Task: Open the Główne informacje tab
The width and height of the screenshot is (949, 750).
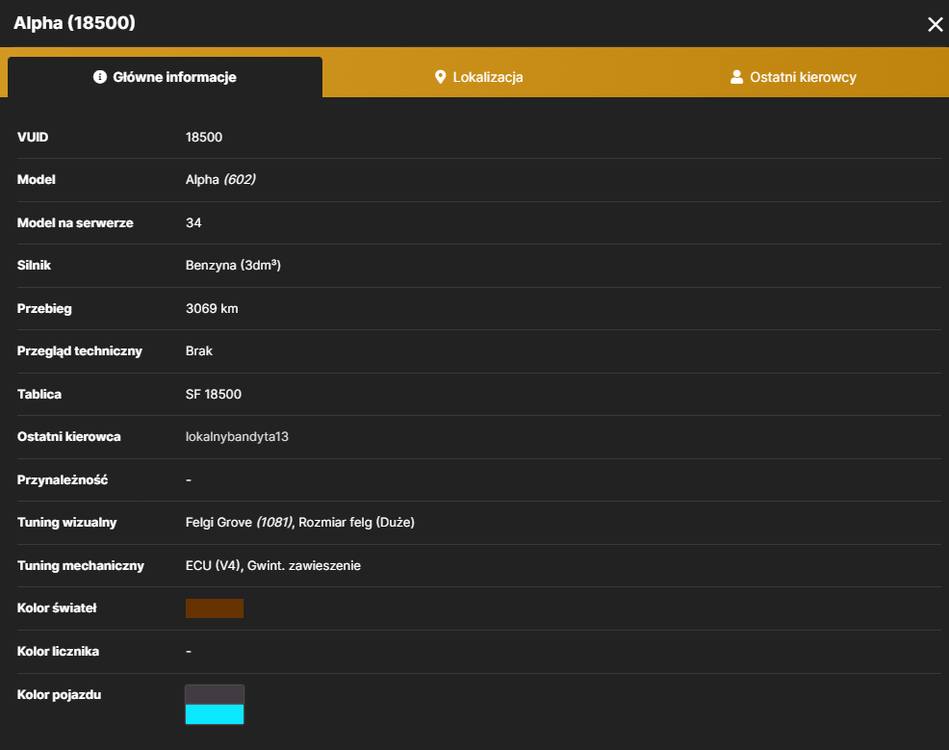Action: pos(165,77)
